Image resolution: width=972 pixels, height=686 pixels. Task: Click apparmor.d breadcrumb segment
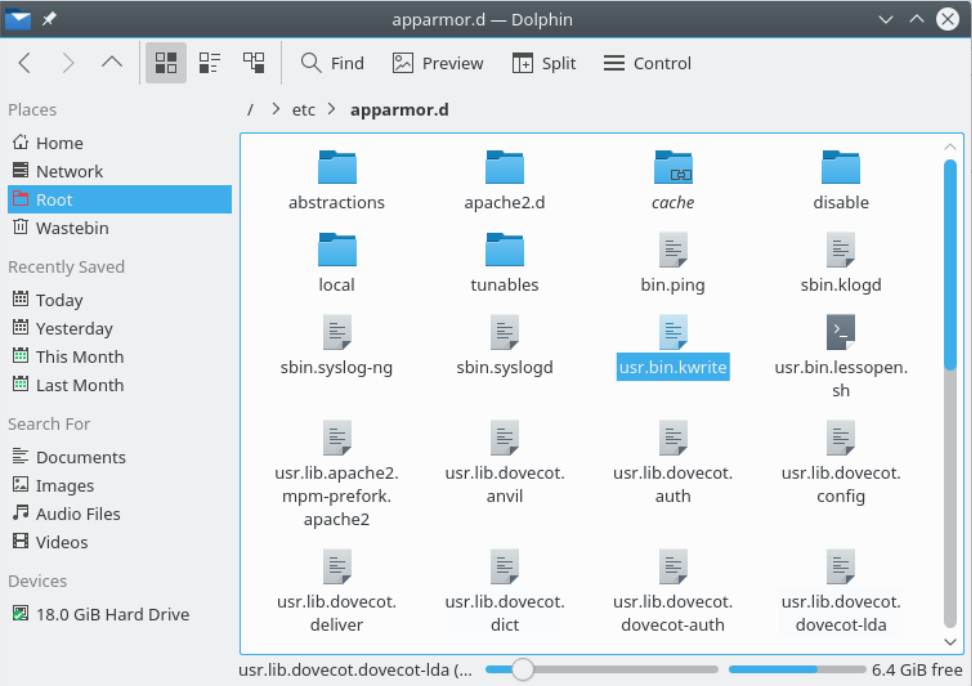point(399,110)
